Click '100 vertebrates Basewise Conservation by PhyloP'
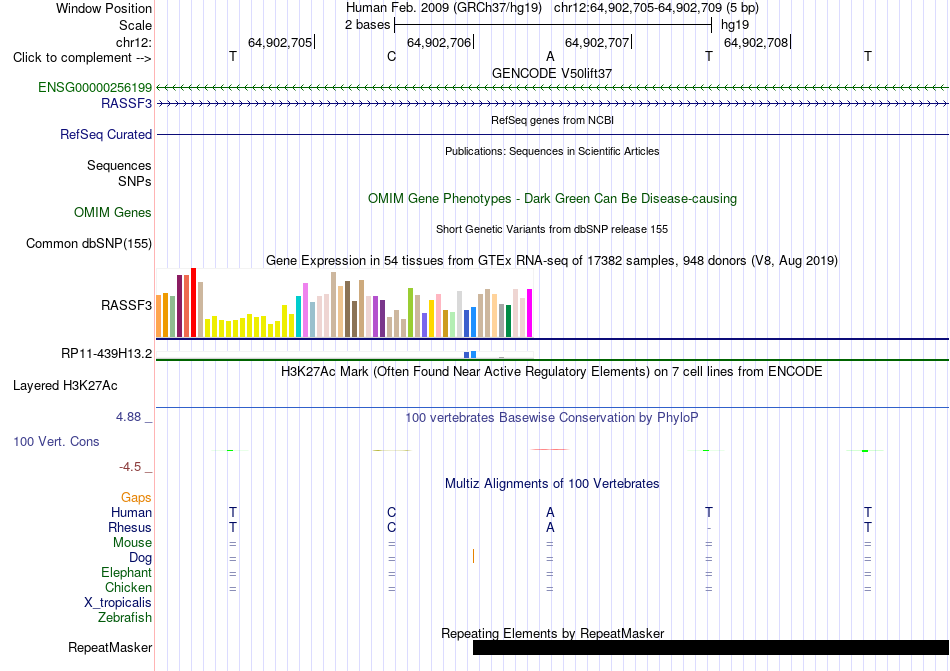 click(x=551, y=417)
